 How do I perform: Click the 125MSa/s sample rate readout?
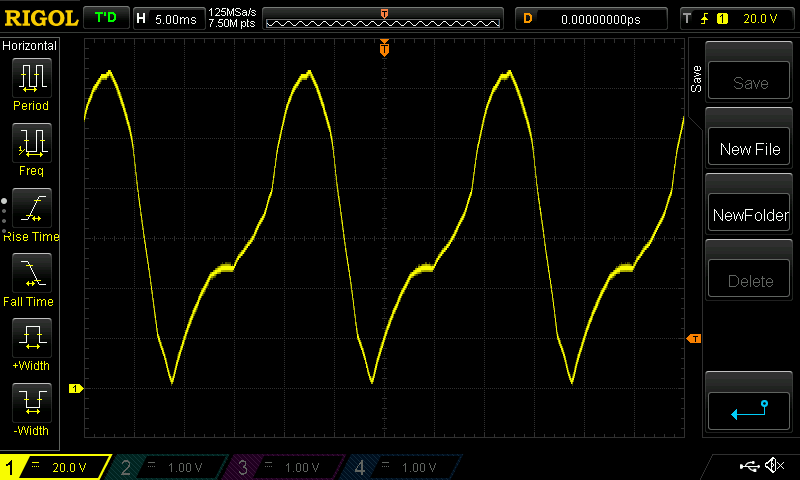pyautogui.click(x=232, y=12)
